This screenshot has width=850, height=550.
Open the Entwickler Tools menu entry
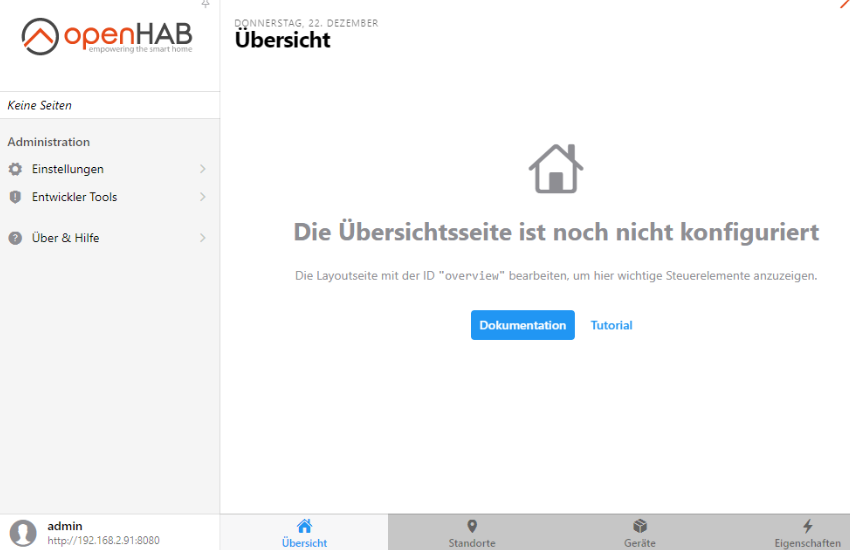pos(110,197)
